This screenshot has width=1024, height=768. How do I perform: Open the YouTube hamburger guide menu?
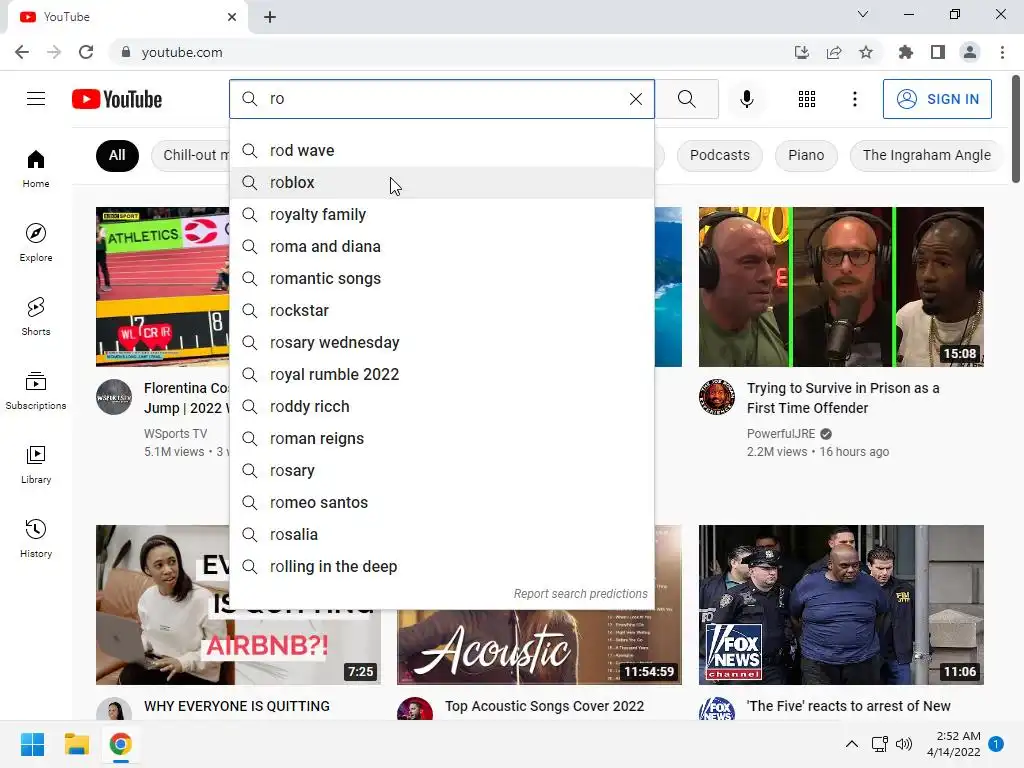[x=36, y=99]
